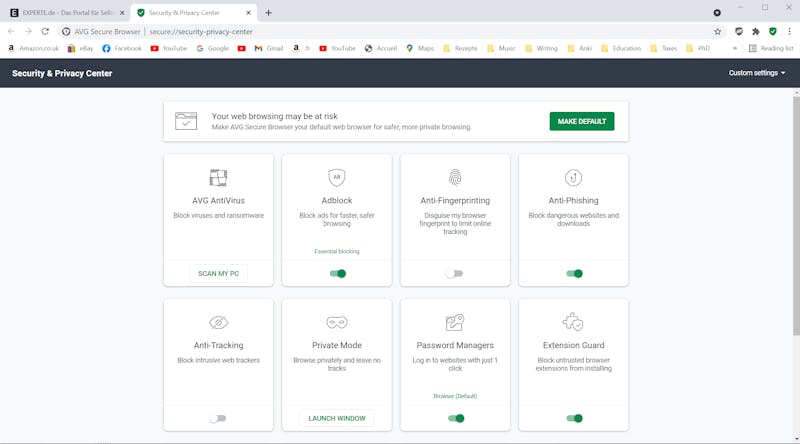Disable the Extension Guard toggle
The width and height of the screenshot is (800, 444).
[x=574, y=418]
